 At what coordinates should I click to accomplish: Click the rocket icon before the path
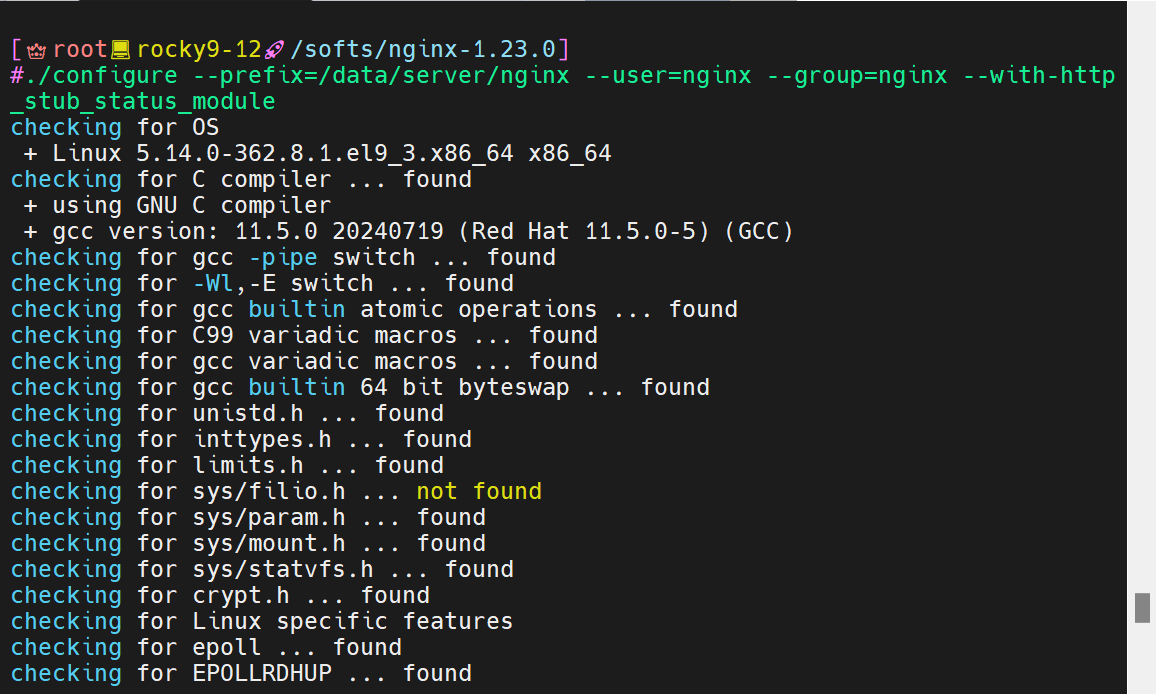pos(274,50)
